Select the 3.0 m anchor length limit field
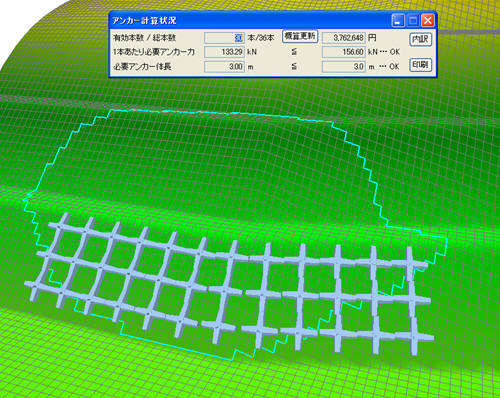The image size is (500, 398). coord(344,66)
